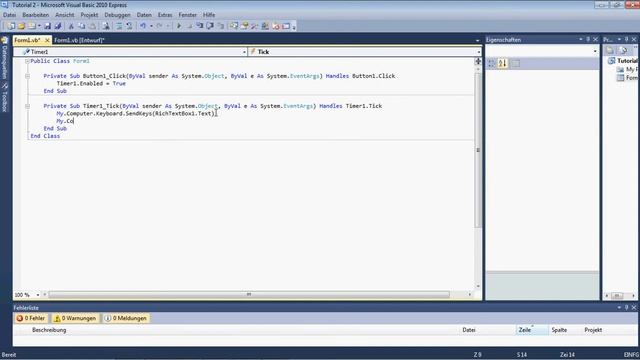Click the Step Over debug icon
The width and height of the screenshot is (640, 360).
coord(210,26)
